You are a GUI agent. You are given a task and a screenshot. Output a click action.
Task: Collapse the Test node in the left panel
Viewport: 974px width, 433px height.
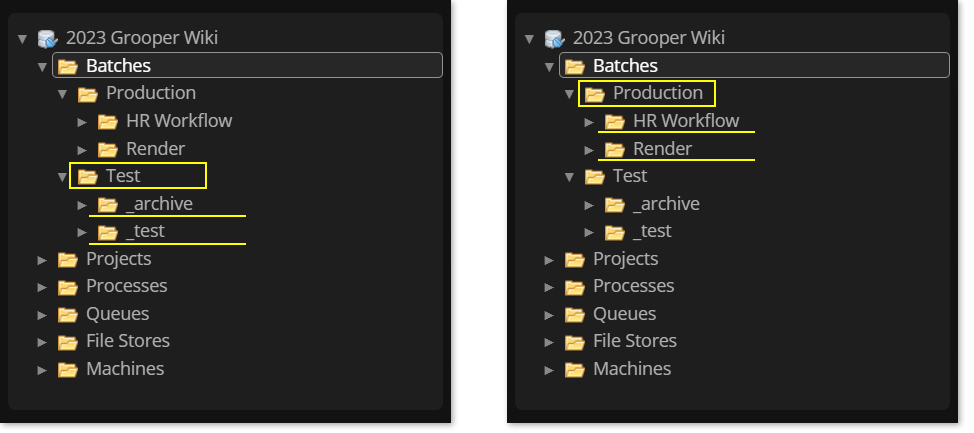click(62, 177)
